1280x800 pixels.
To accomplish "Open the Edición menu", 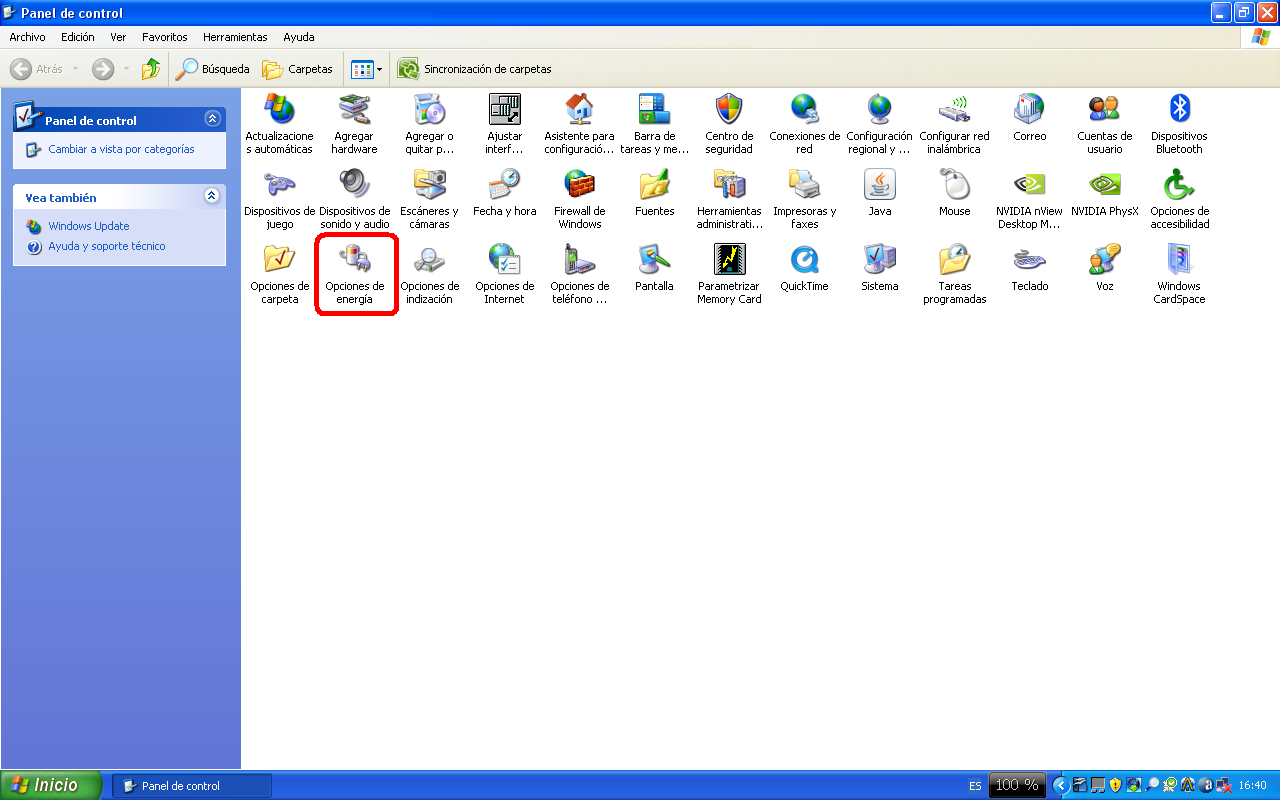I will point(77,37).
